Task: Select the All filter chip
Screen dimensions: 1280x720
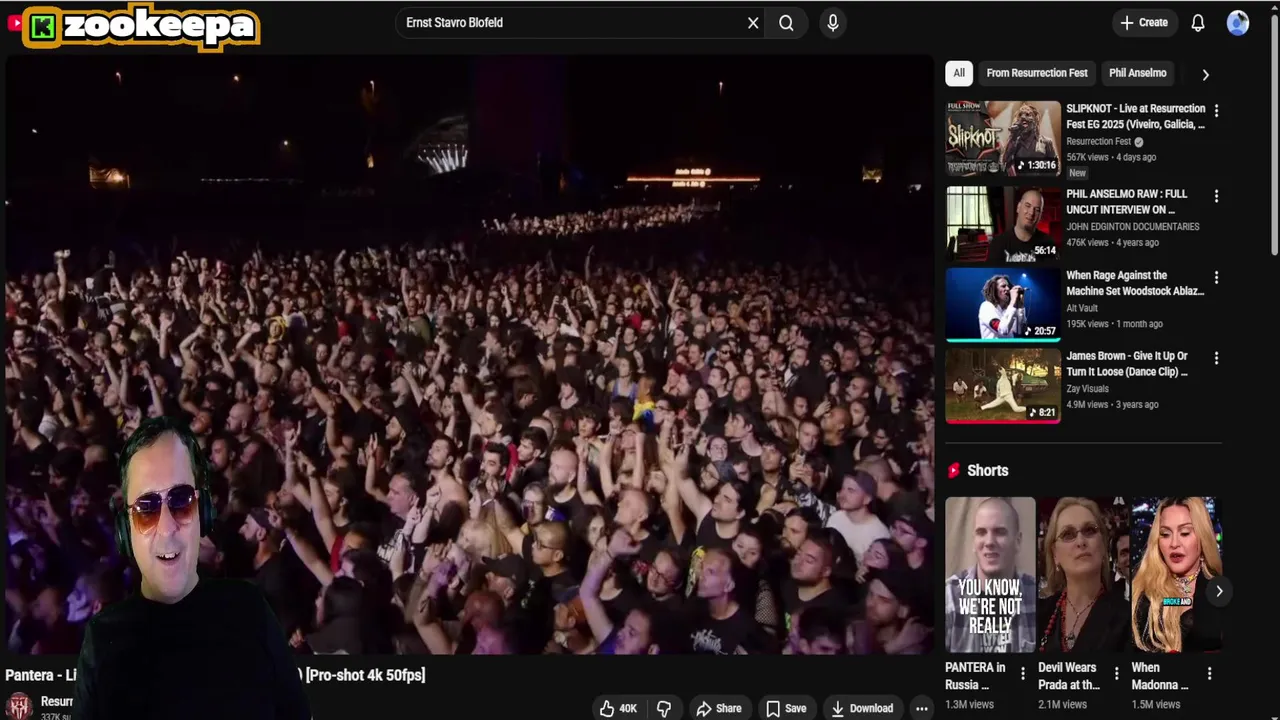Action: pos(958,73)
